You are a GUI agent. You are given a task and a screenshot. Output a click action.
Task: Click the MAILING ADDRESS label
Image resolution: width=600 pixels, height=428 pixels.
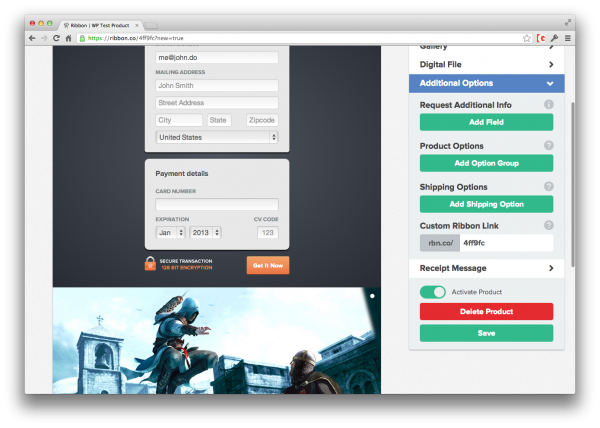click(180, 72)
